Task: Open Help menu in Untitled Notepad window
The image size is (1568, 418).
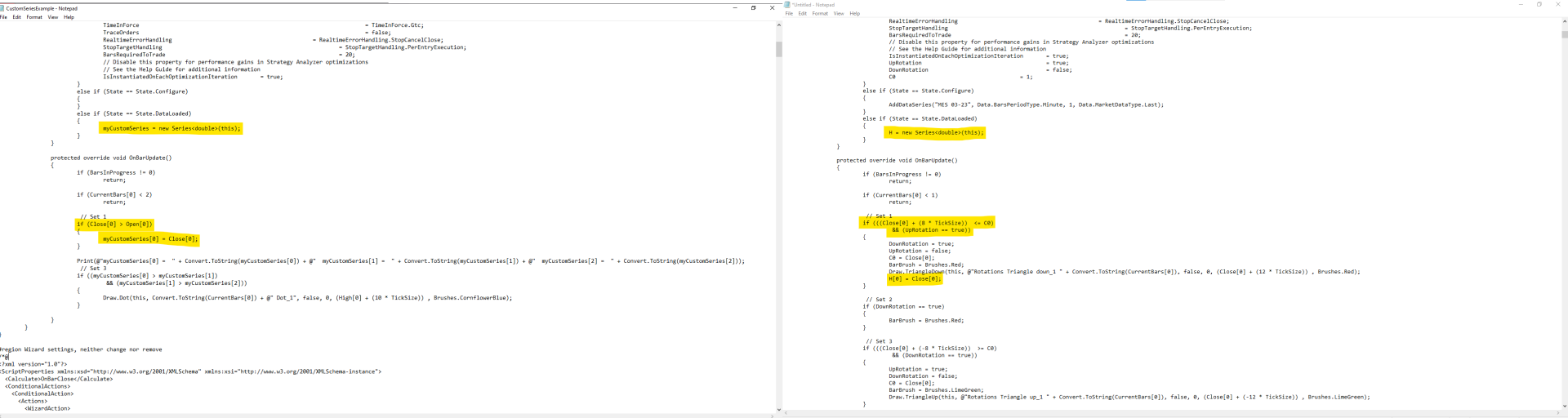Action: click(x=854, y=13)
